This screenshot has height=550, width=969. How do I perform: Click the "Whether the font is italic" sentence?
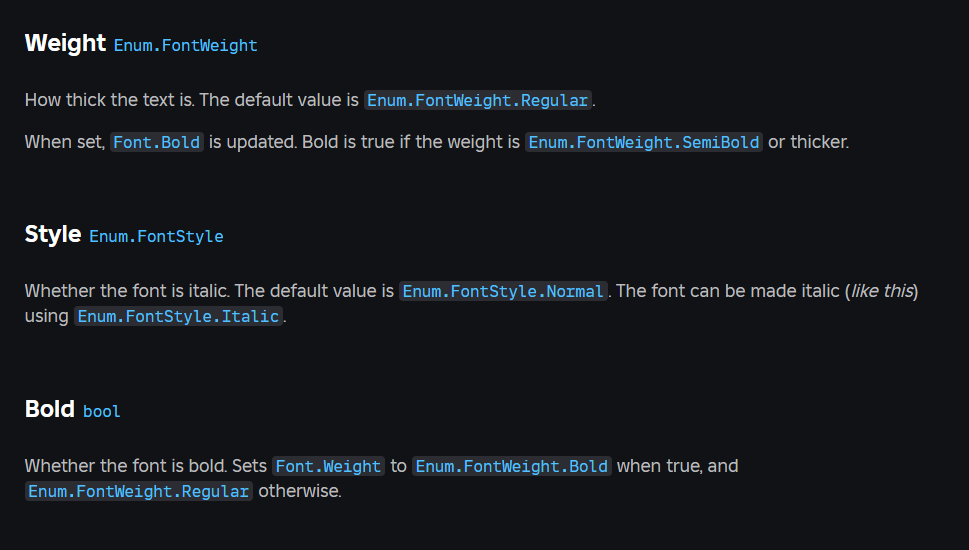(x=125, y=291)
